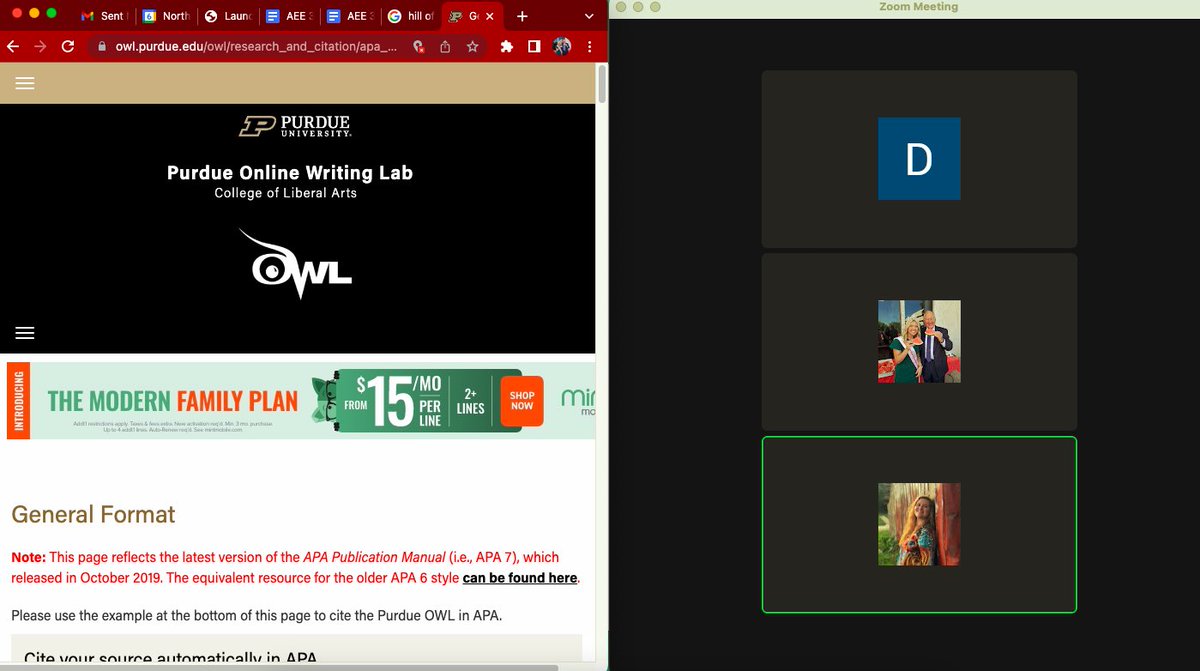Click the Introducing label on the ad

pos(20,401)
